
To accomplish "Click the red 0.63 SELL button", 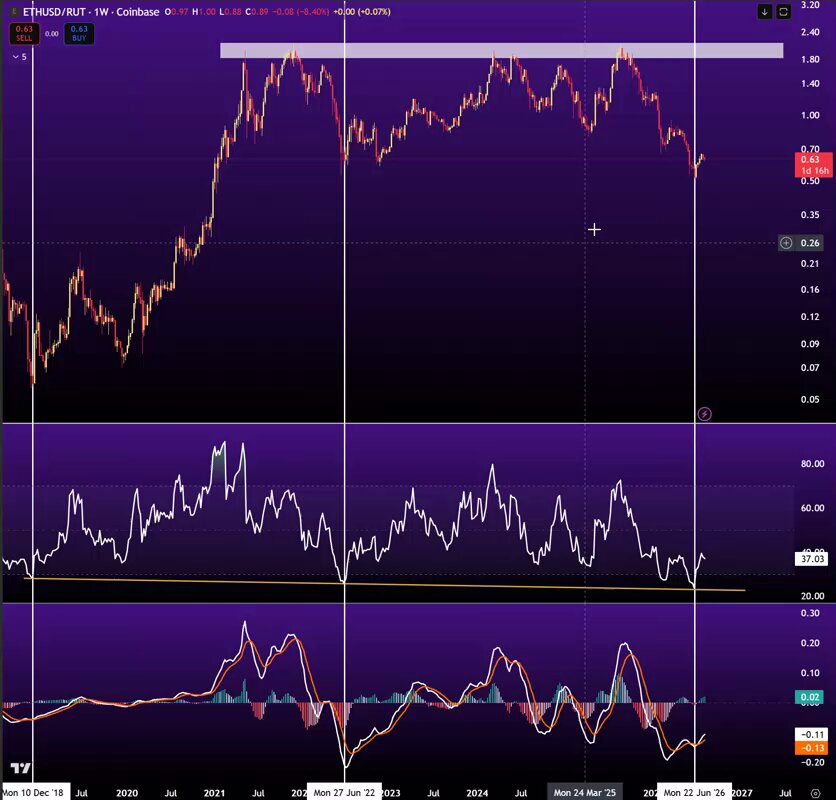I will (x=24, y=34).
